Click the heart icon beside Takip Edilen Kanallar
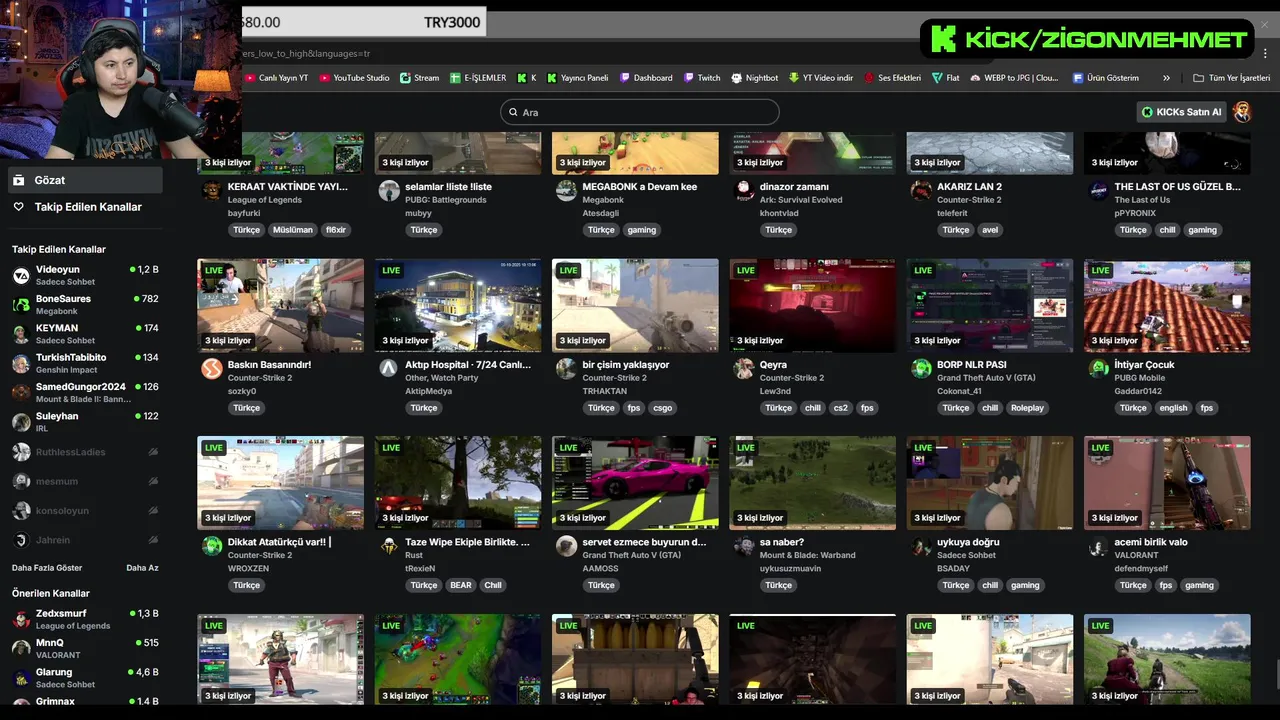 point(18,207)
